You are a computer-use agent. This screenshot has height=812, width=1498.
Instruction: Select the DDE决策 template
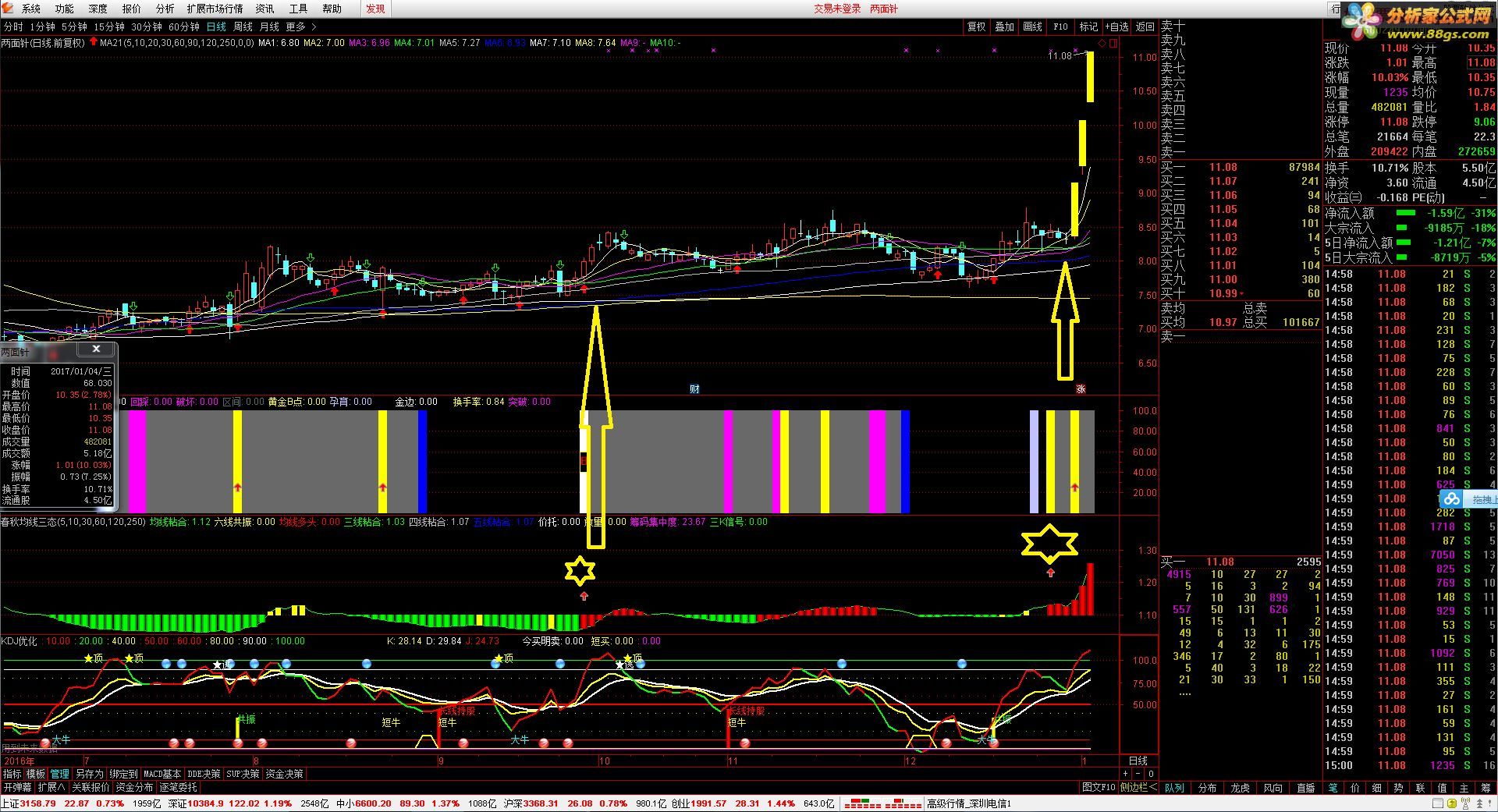(204, 774)
